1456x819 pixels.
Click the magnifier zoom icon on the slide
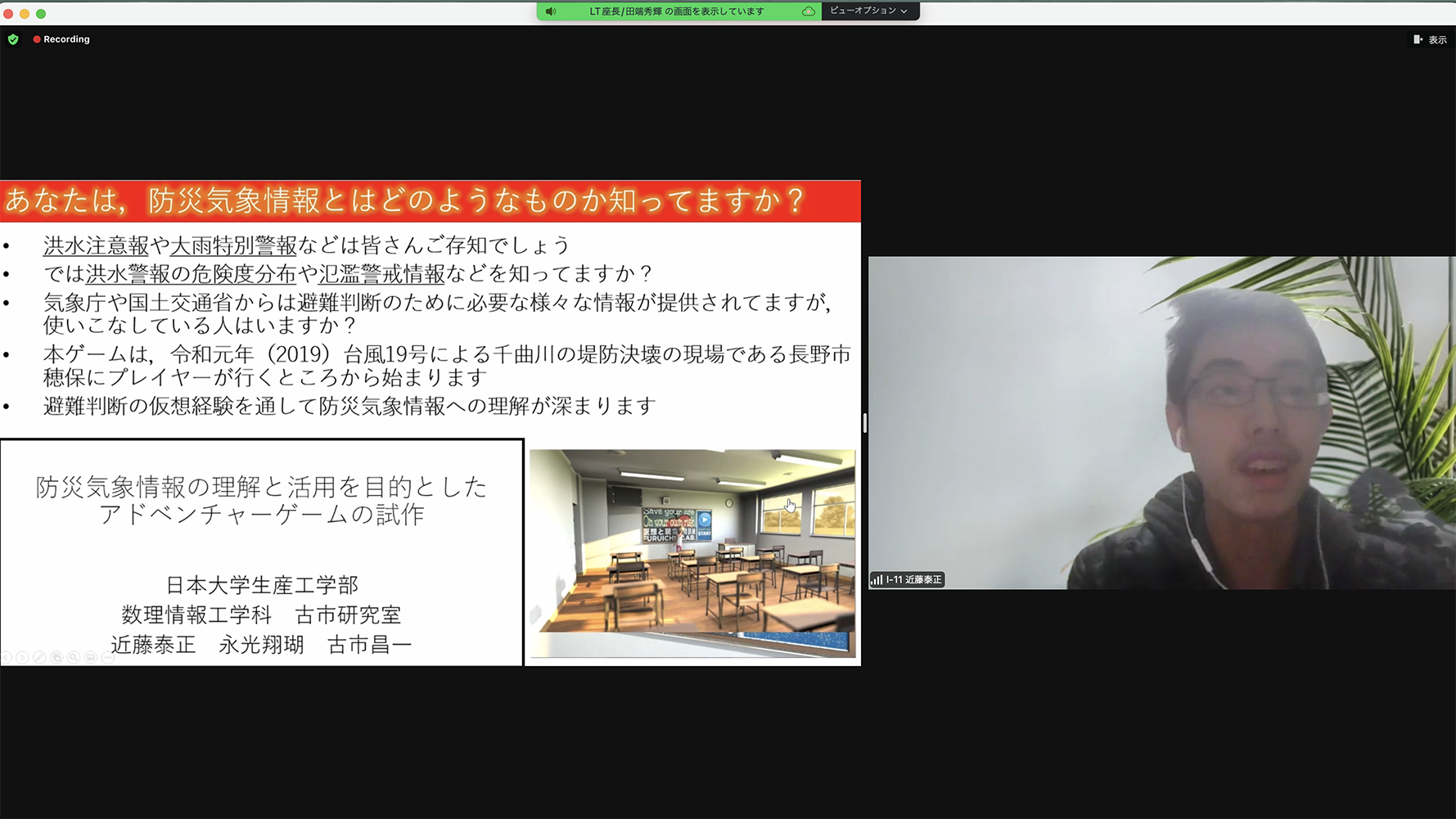(74, 658)
